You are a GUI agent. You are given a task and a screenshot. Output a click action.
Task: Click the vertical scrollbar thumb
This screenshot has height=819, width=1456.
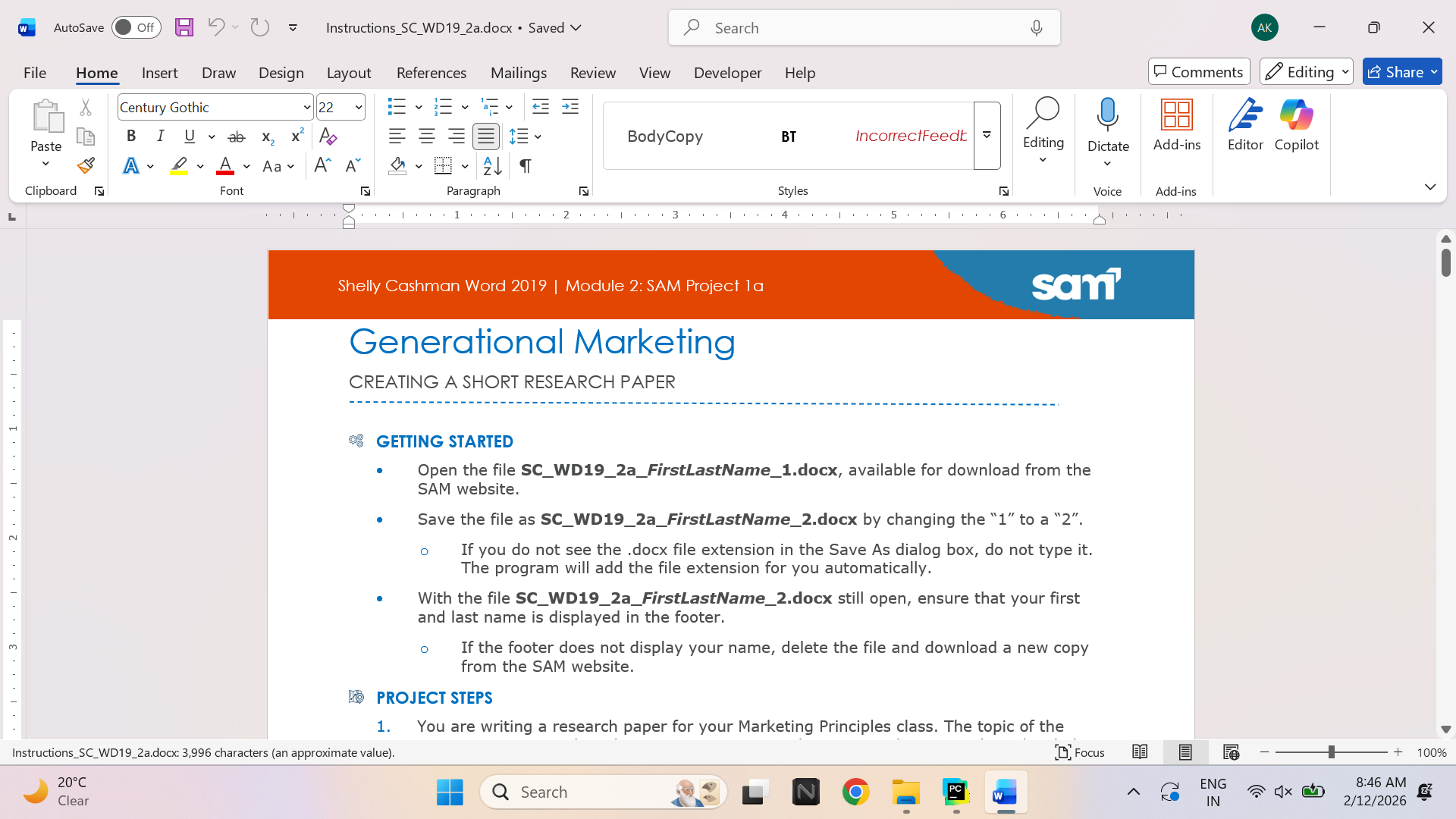coord(1445,262)
